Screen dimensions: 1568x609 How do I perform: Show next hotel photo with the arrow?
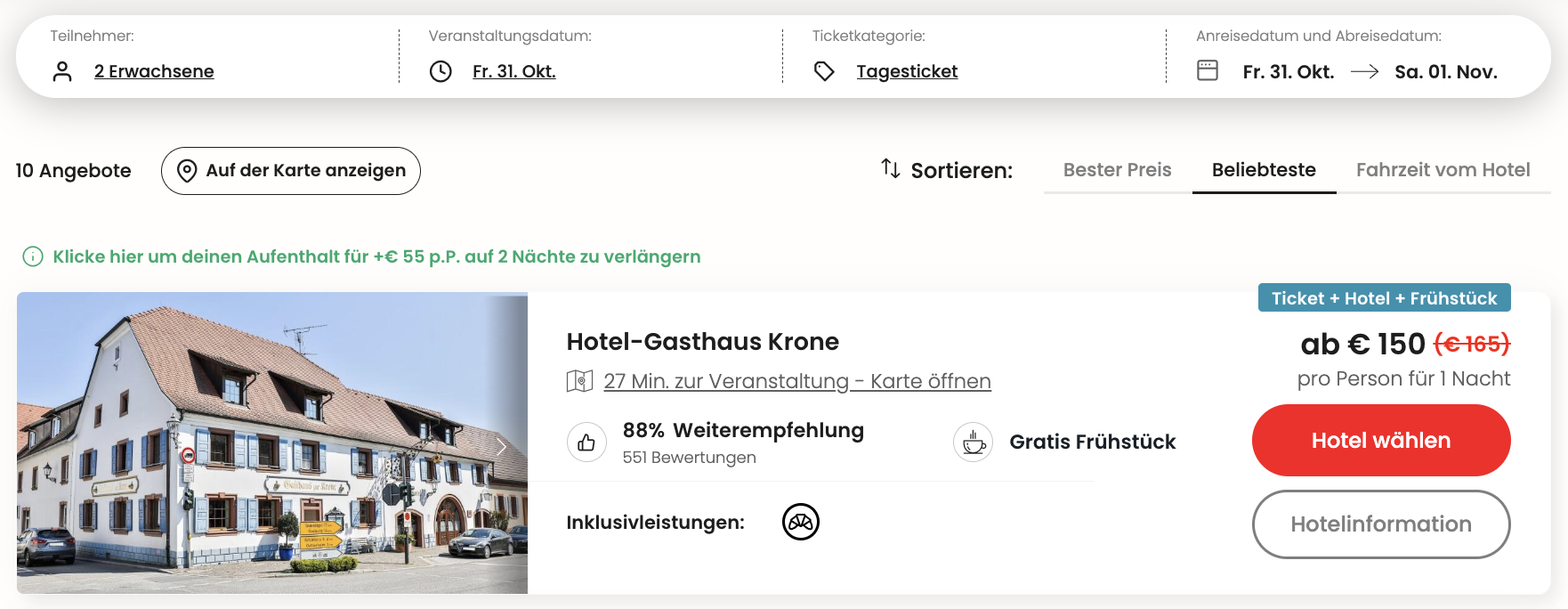pyautogui.click(x=501, y=446)
